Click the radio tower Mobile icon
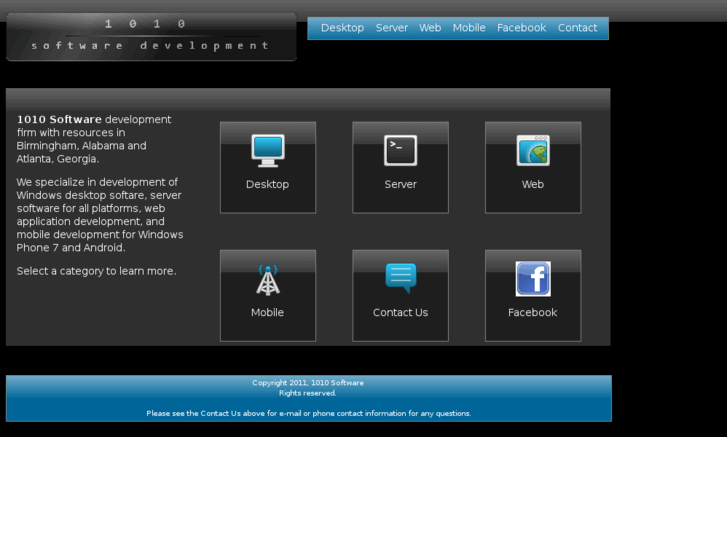 268,280
